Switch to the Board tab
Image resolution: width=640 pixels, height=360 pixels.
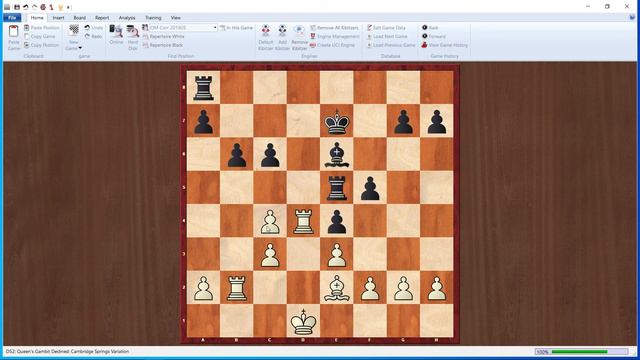click(x=80, y=18)
